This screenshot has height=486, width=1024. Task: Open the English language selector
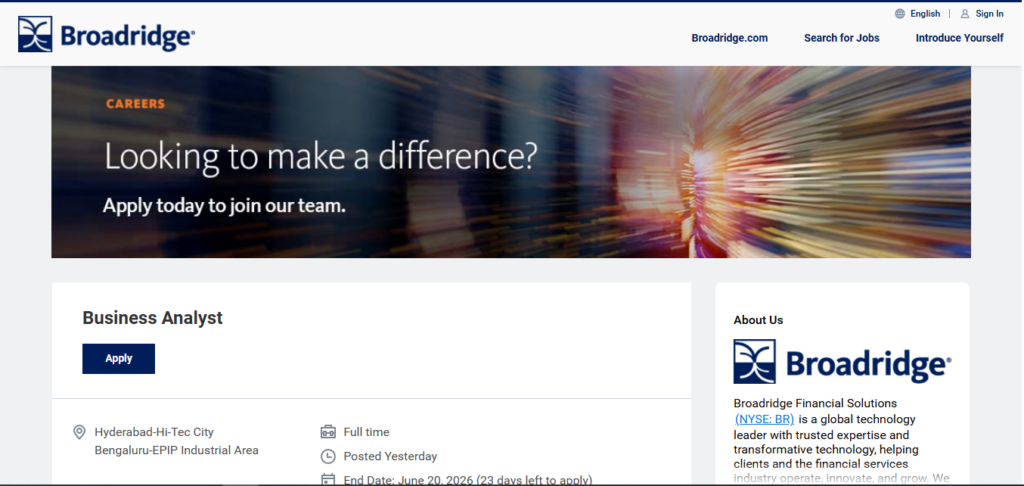pyautogui.click(x=925, y=14)
